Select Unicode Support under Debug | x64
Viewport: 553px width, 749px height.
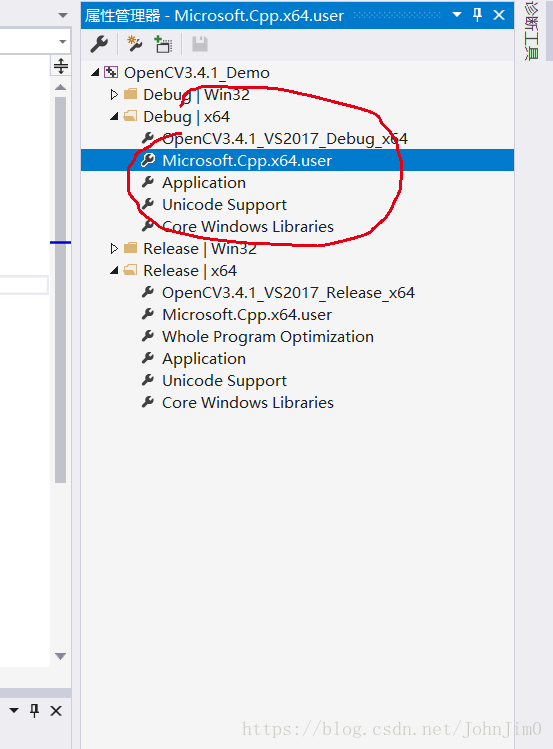tap(224, 204)
